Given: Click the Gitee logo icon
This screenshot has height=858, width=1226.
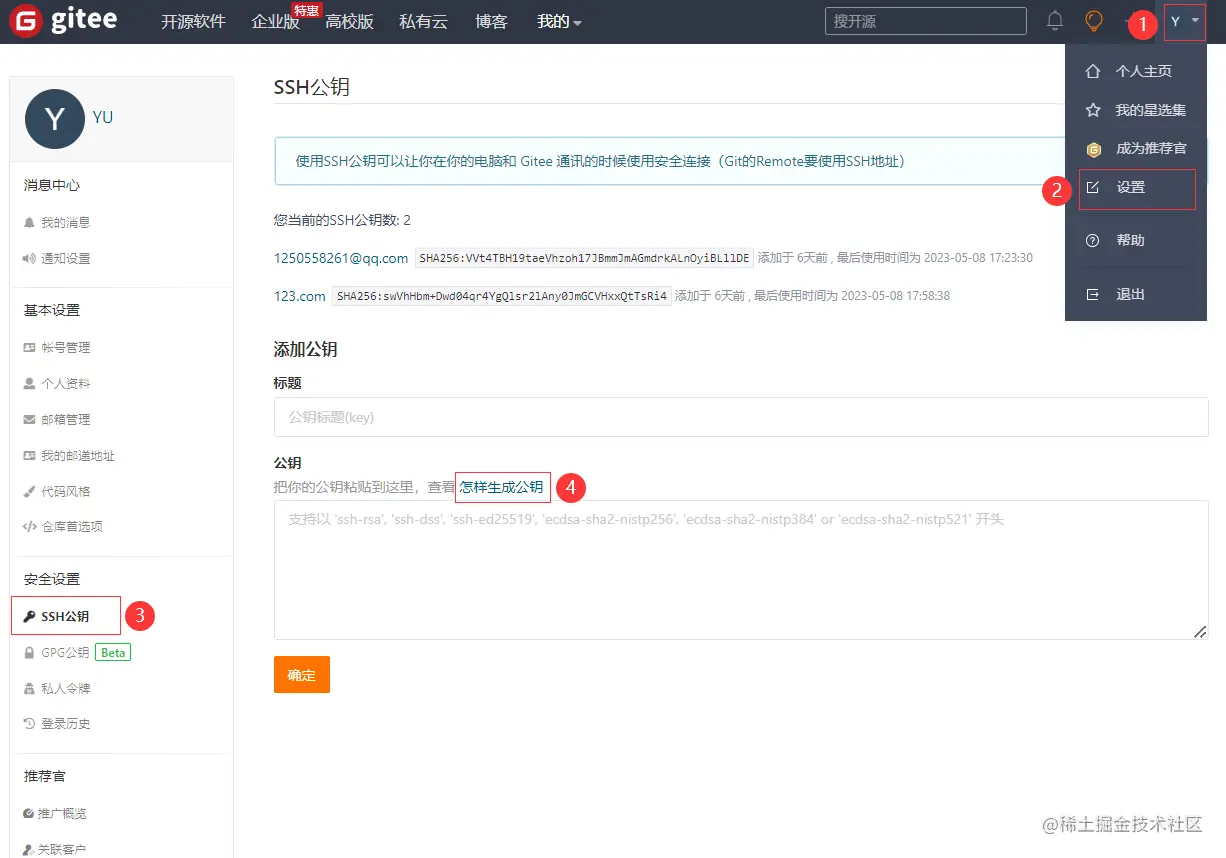Looking at the screenshot, I should tap(25, 21).
